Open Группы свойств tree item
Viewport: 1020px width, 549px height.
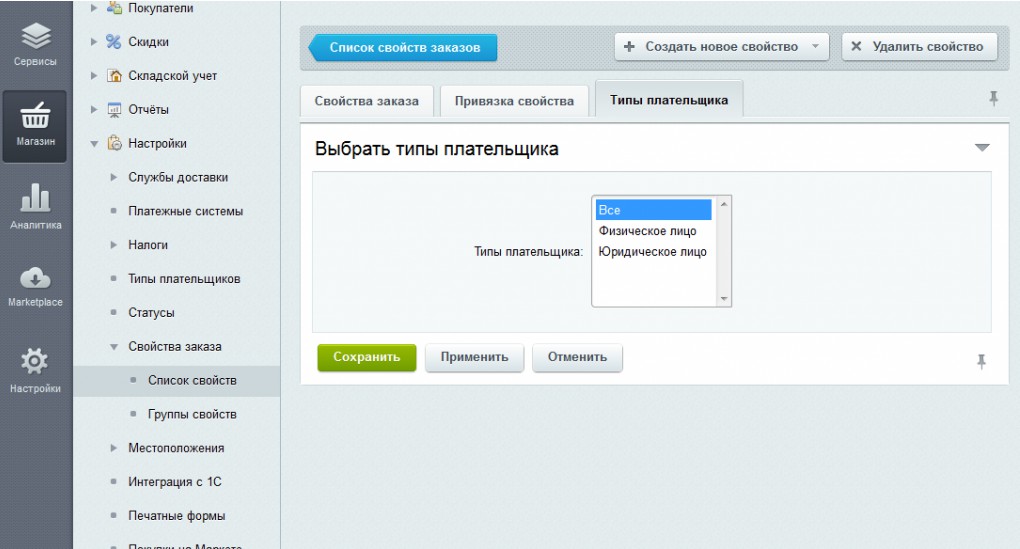[192, 414]
